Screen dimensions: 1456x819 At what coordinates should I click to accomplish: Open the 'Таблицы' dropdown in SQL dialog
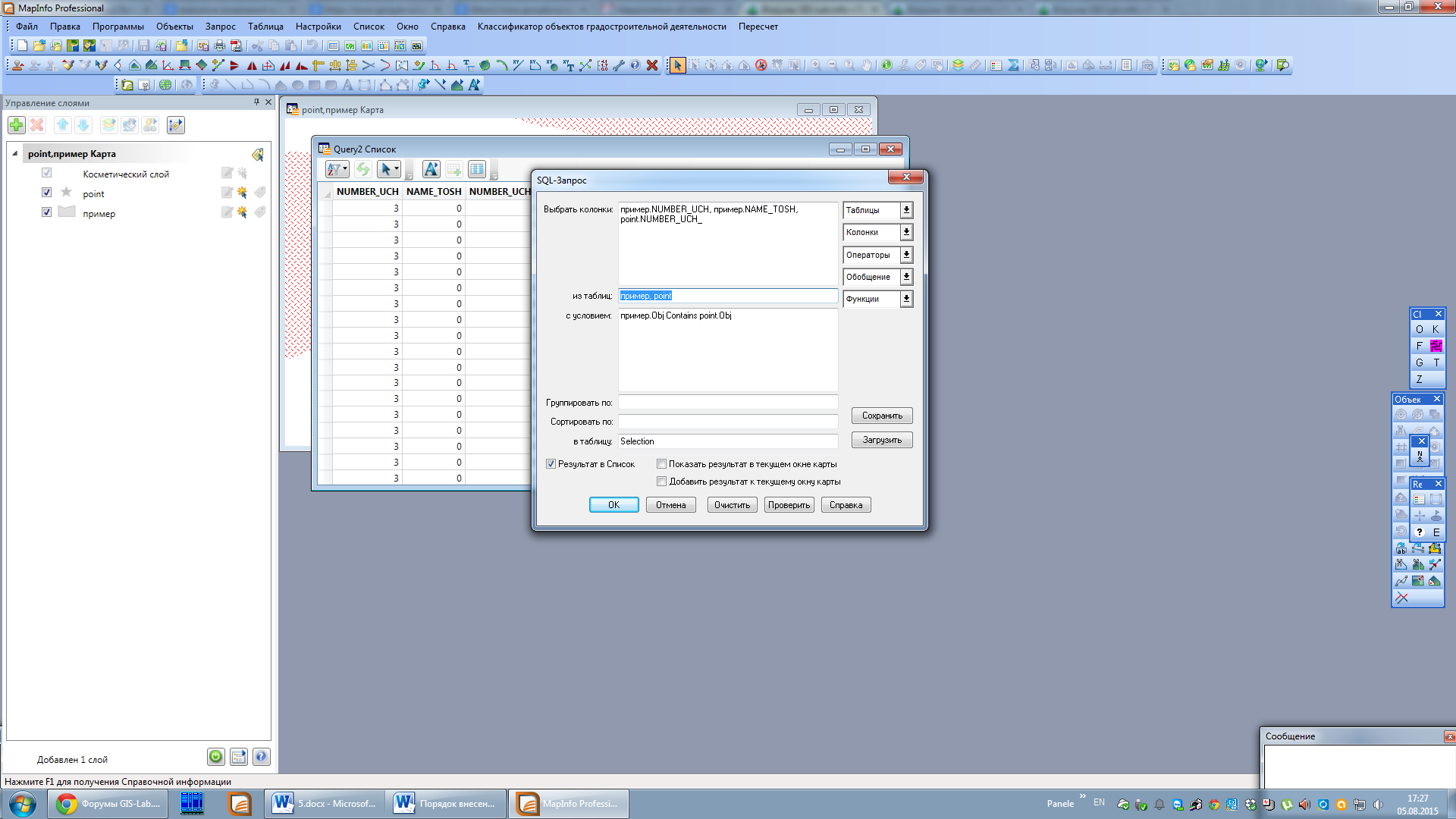point(906,210)
